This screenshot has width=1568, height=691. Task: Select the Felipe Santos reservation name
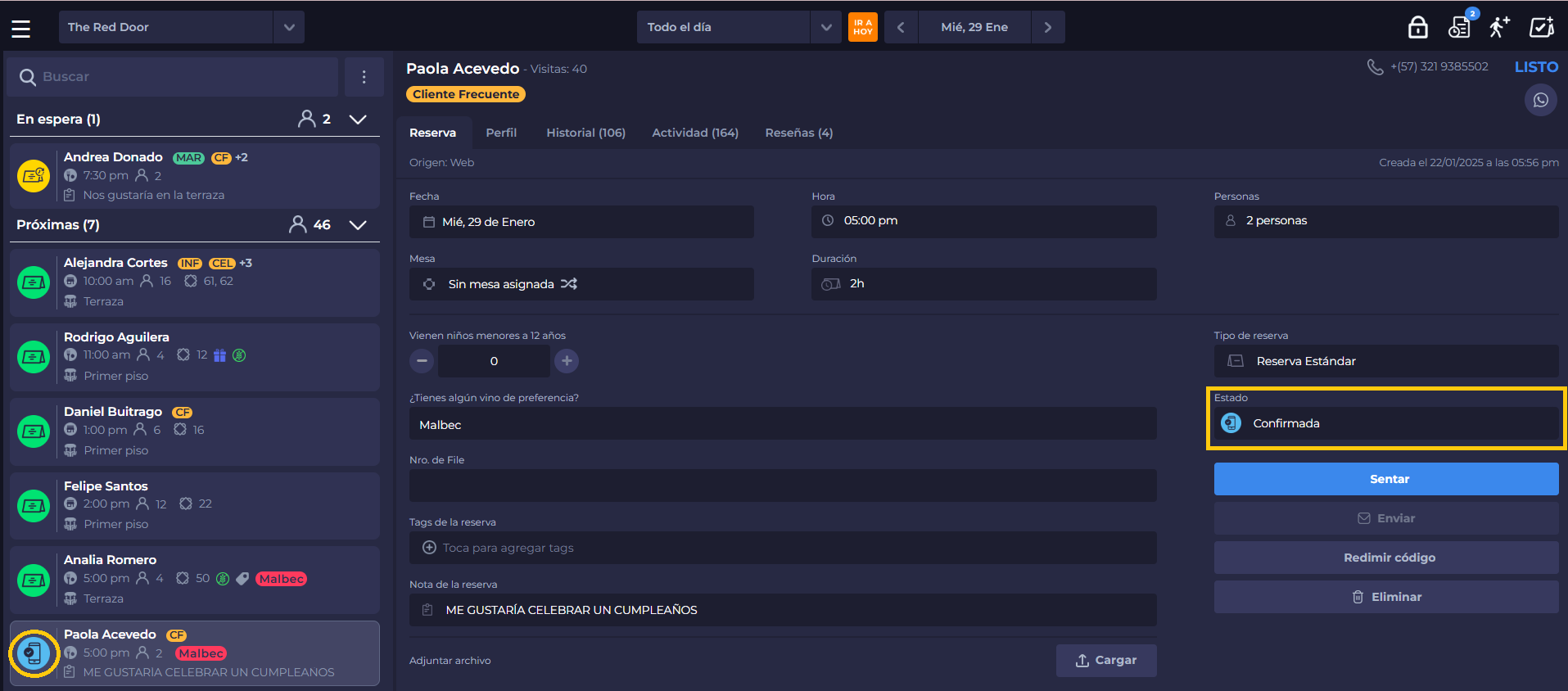click(x=106, y=486)
